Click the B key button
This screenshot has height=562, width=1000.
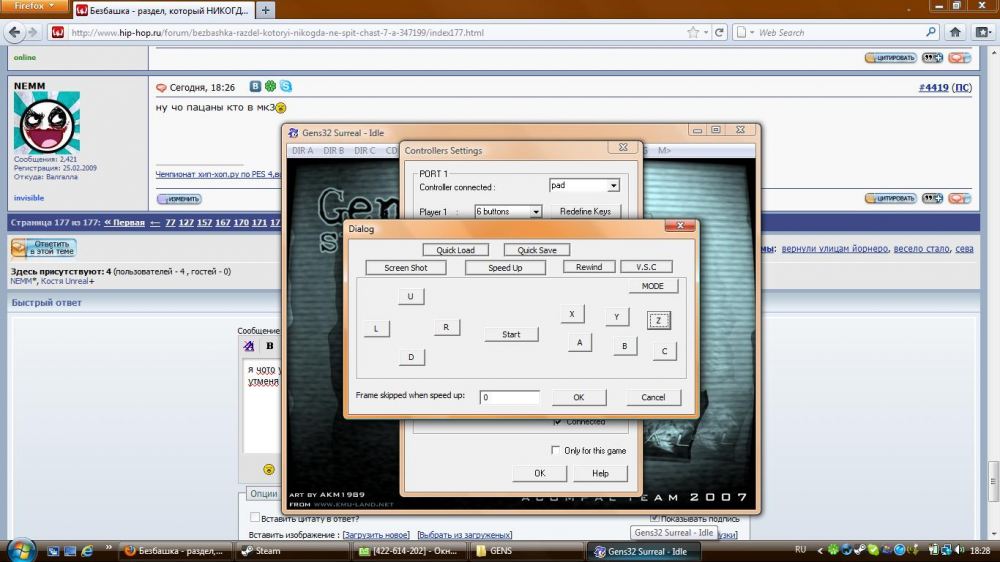click(625, 346)
